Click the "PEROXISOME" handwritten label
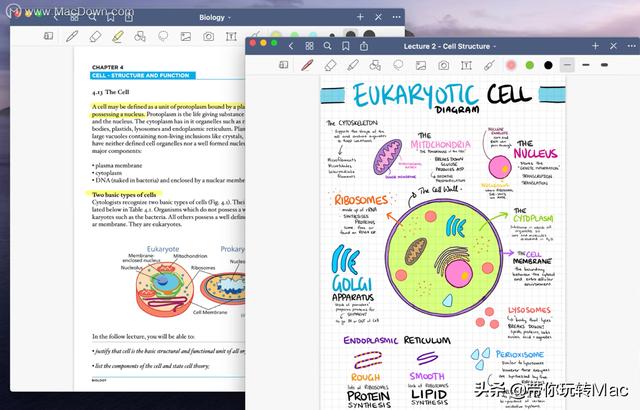Screen dimensions: 640x410 coord(520,354)
